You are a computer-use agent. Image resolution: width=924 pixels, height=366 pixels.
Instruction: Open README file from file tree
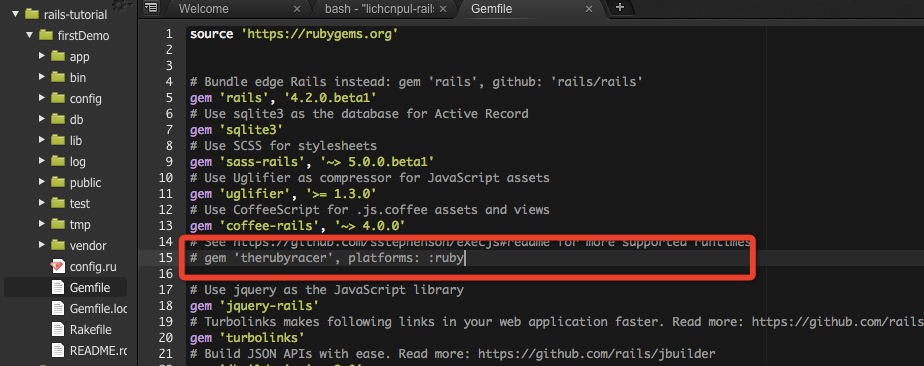pyautogui.click(x=98, y=351)
